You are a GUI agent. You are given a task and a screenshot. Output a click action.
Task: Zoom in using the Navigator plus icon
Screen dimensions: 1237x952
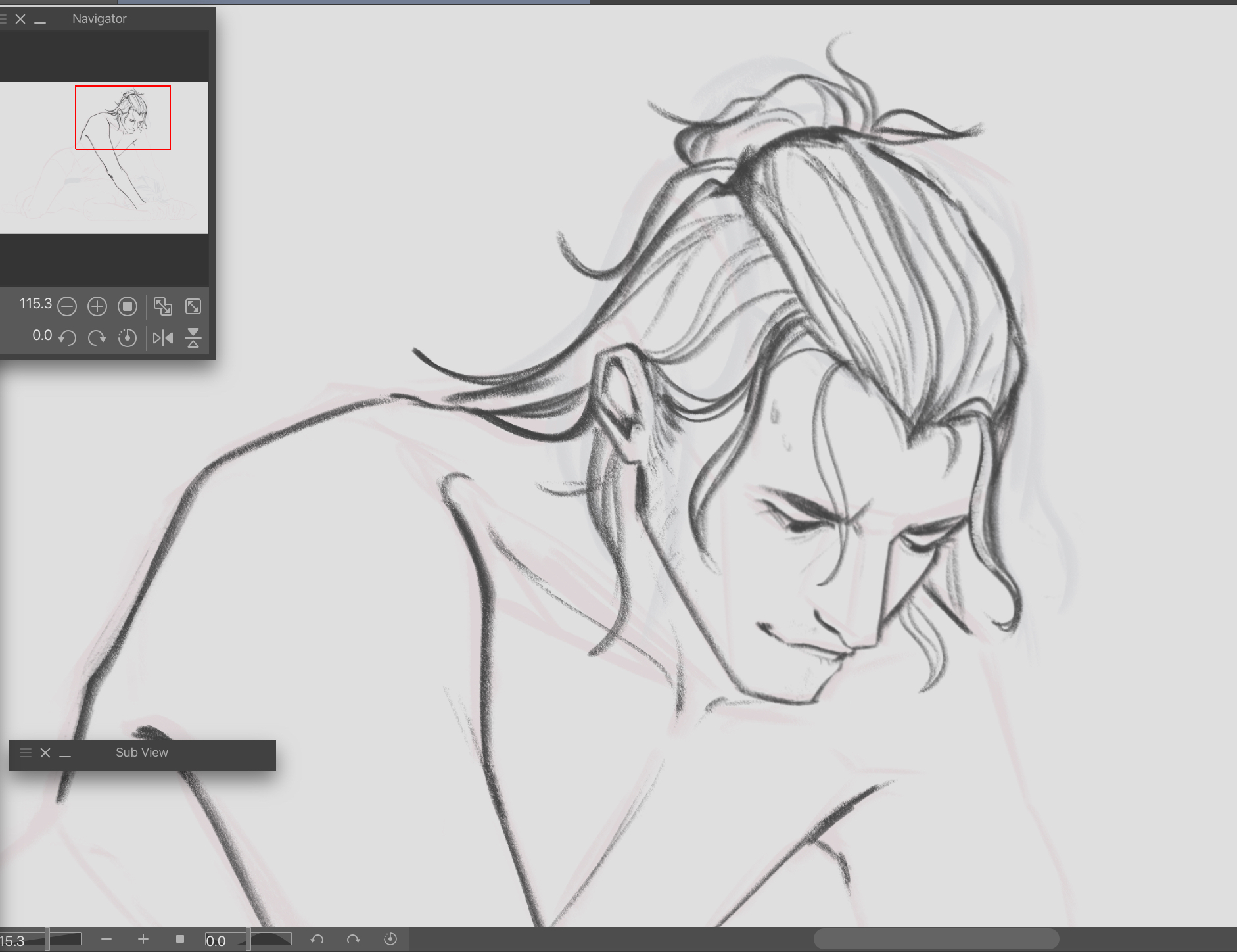97,306
